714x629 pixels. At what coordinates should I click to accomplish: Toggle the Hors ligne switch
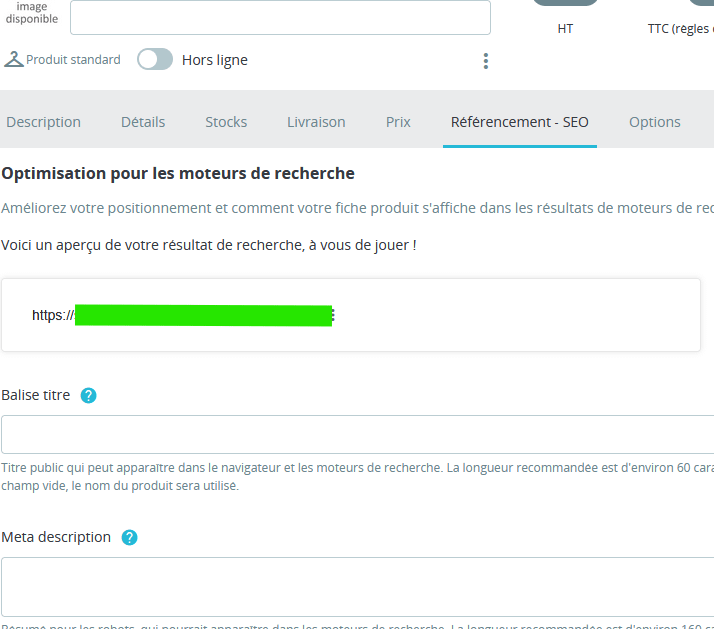pos(155,59)
